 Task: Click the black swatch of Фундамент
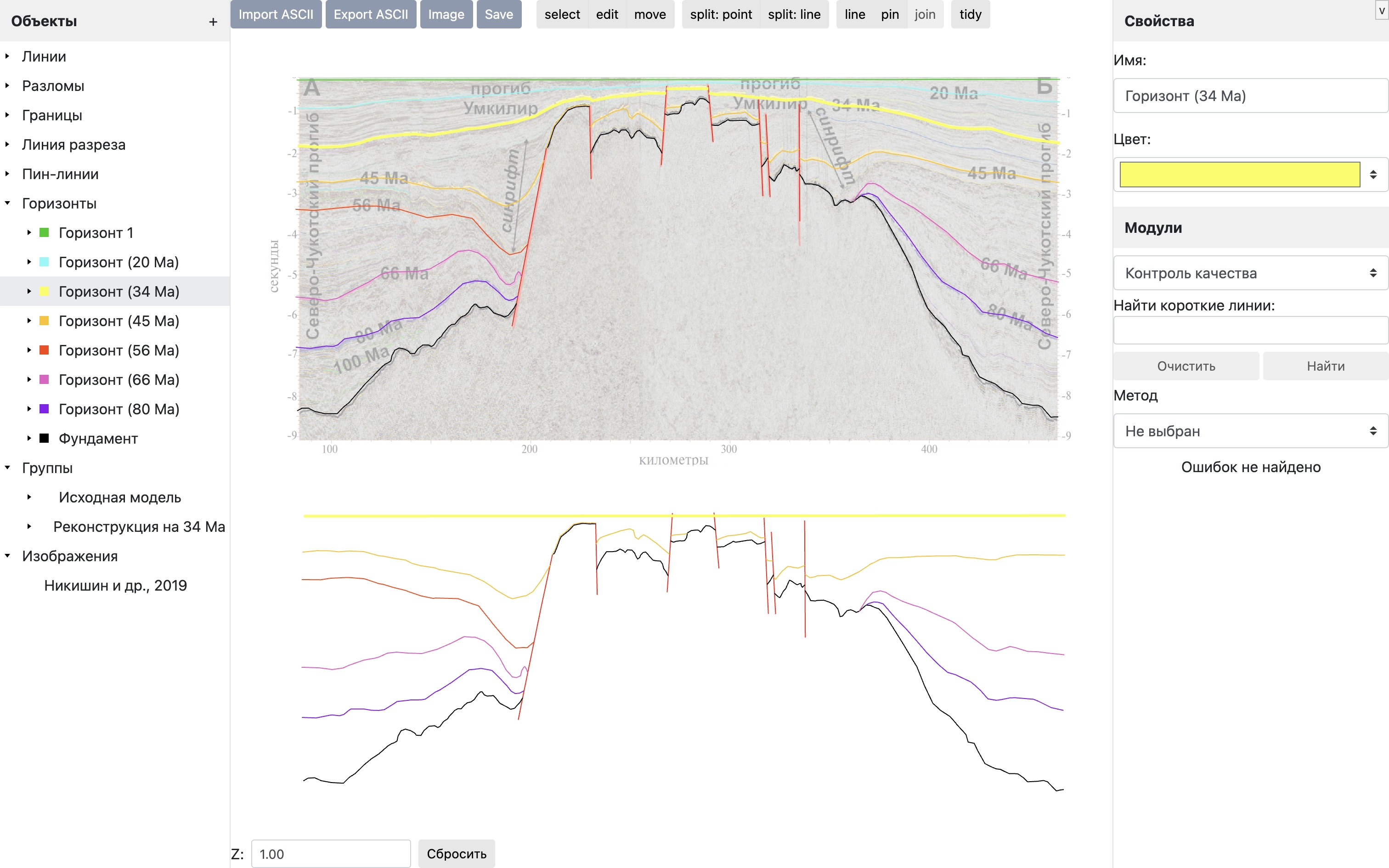44,438
